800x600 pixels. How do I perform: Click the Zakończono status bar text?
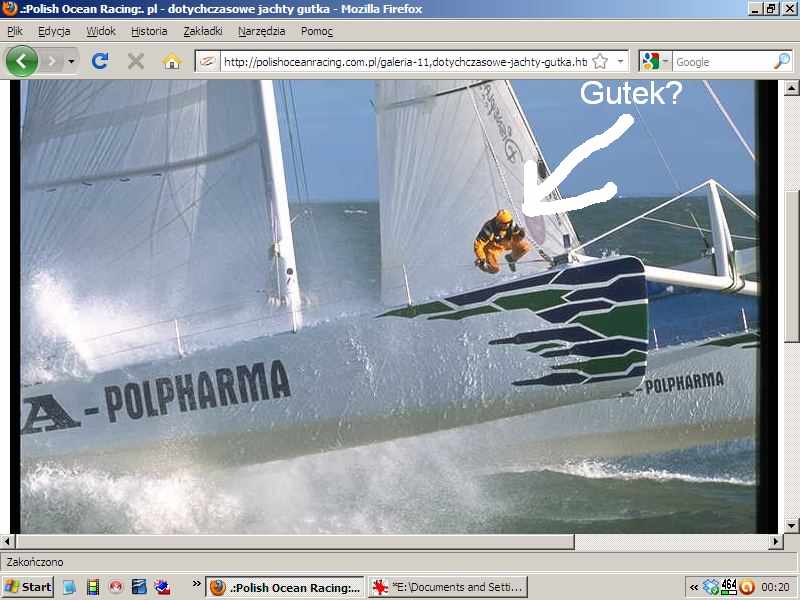35,562
